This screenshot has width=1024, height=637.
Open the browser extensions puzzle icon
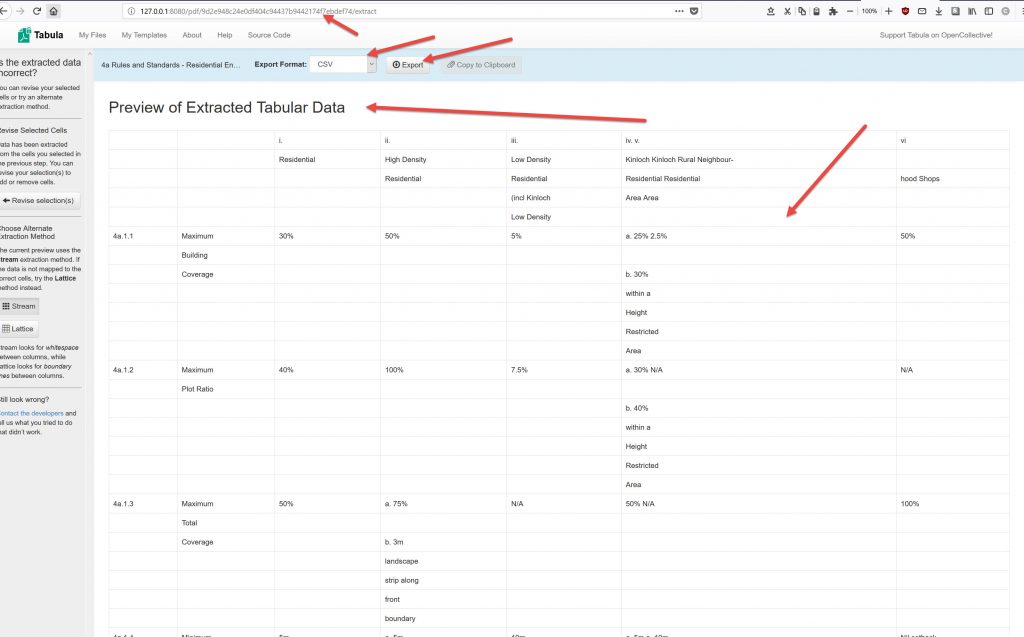click(833, 11)
